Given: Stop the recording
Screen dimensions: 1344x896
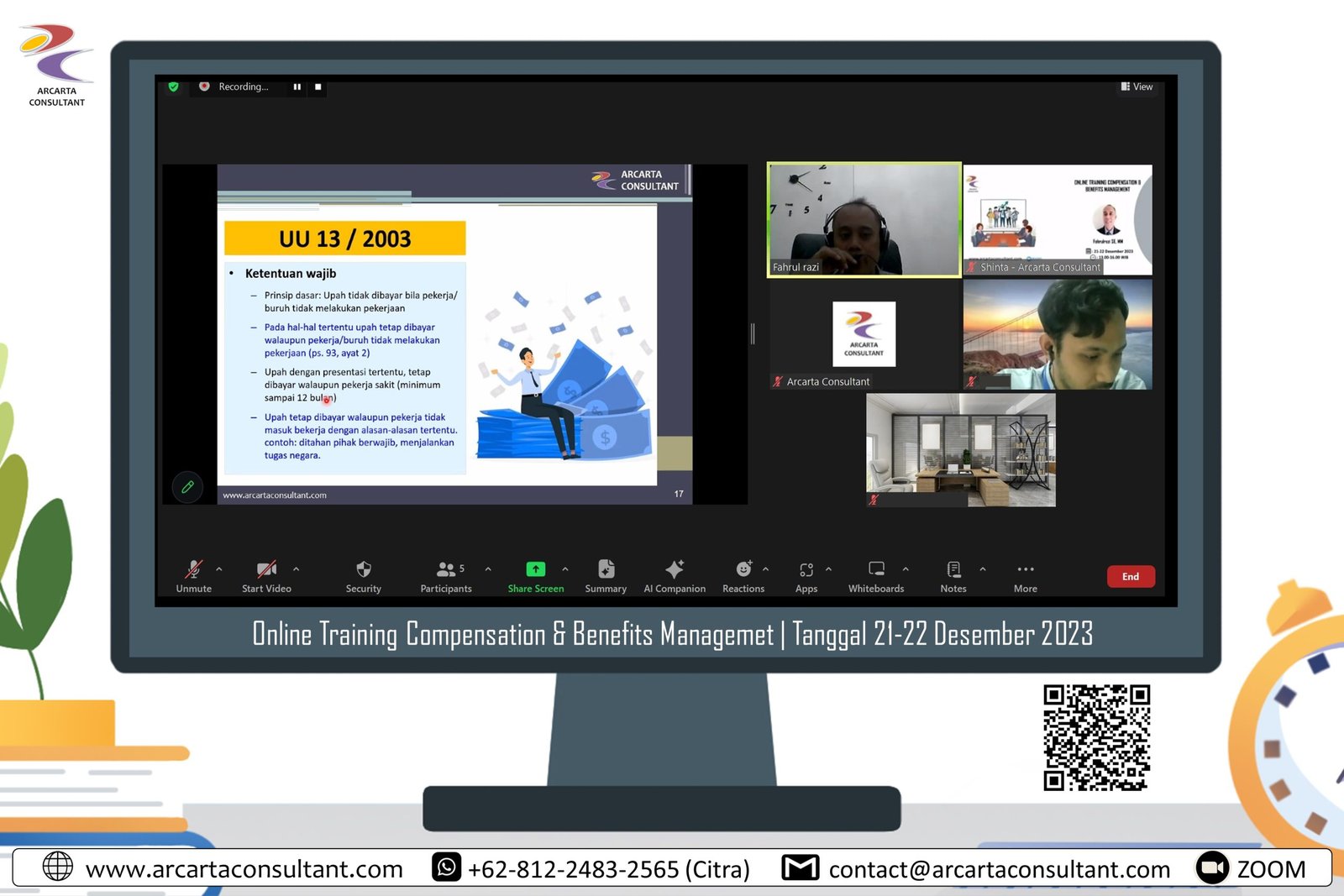Looking at the screenshot, I should (318, 86).
